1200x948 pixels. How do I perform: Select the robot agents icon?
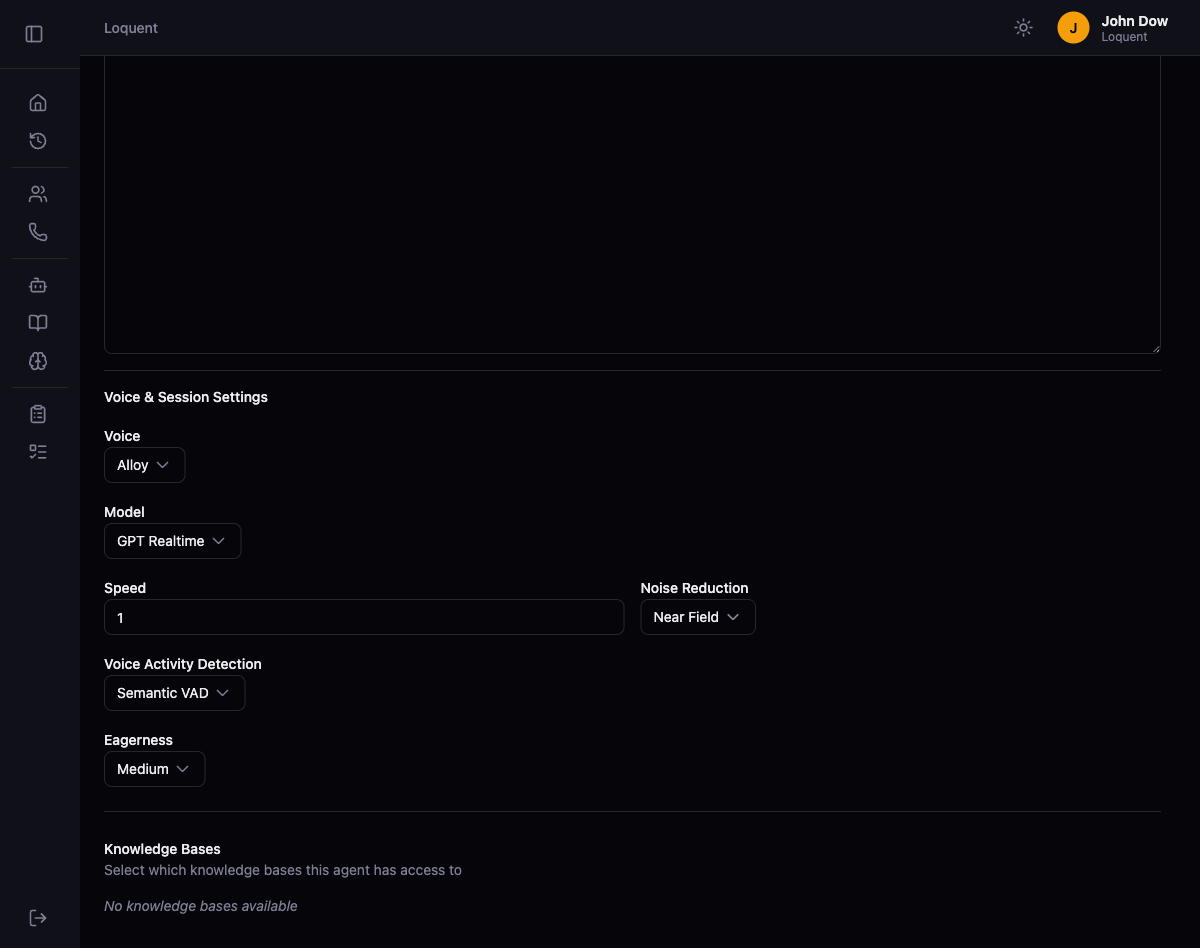tap(38, 285)
